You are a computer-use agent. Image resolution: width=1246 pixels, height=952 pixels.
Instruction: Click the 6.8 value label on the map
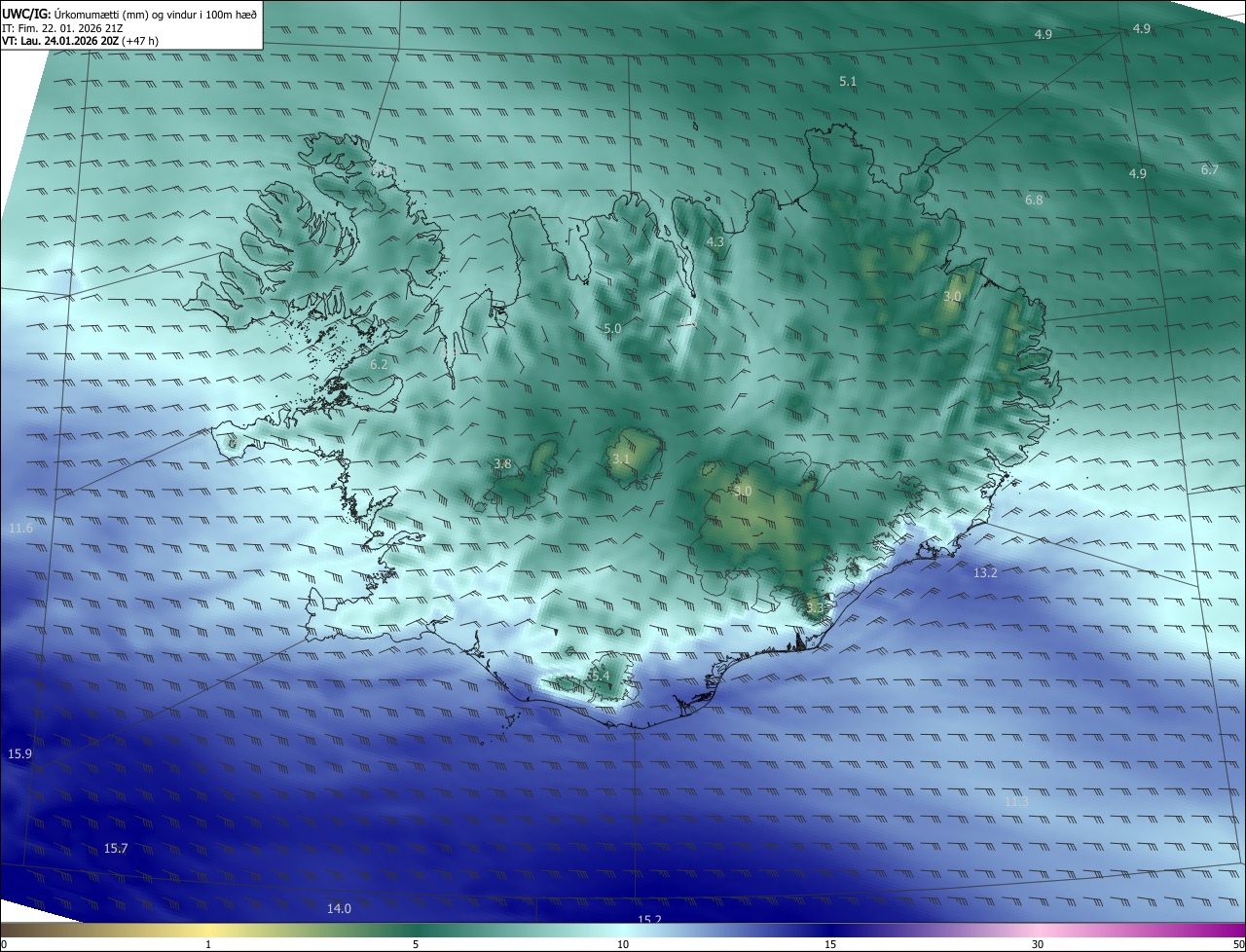pos(1034,200)
